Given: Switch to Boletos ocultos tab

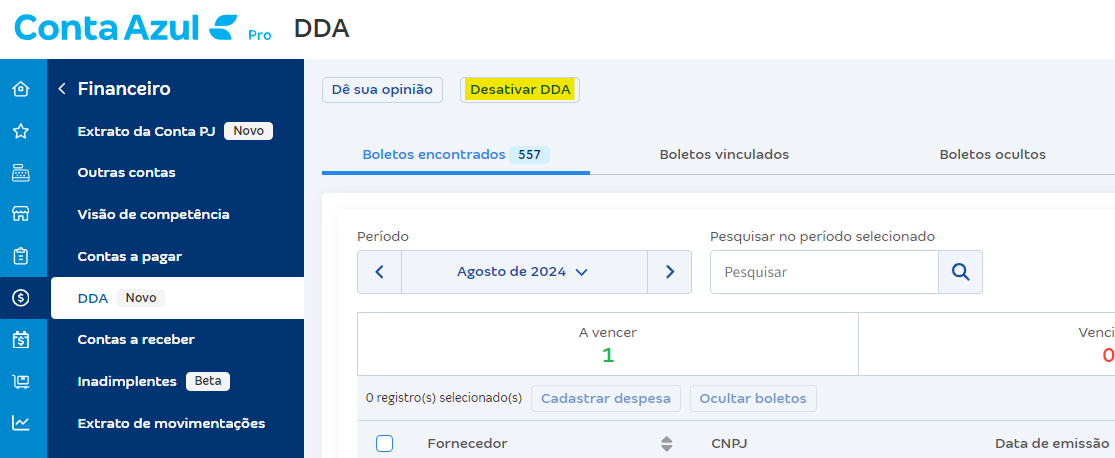Looking at the screenshot, I should [x=992, y=154].
